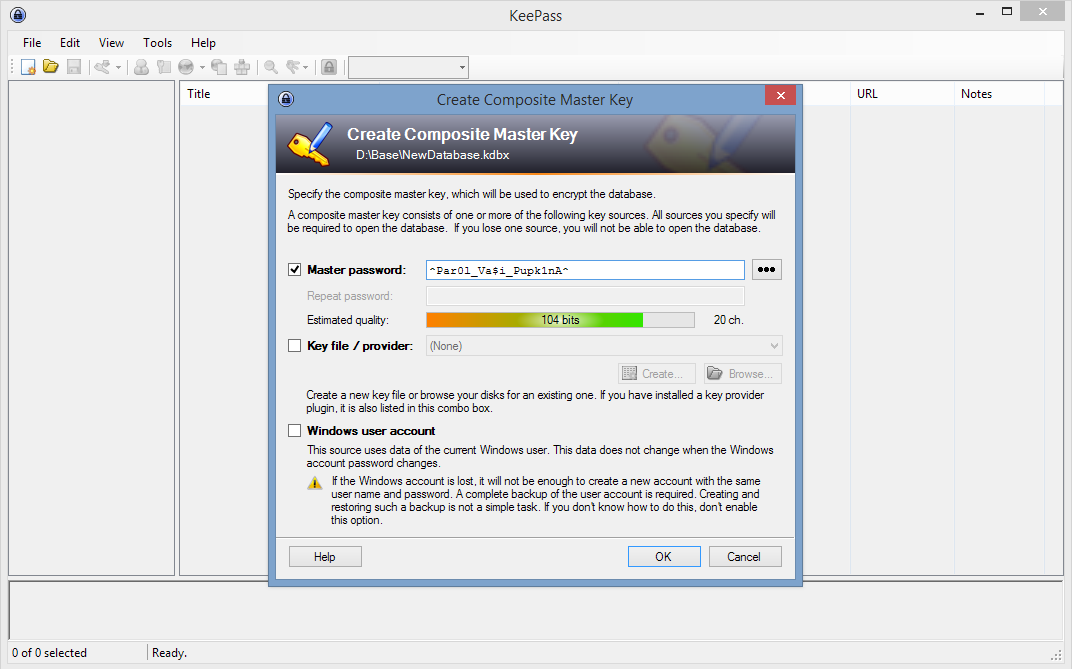1072x669 pixels.
Task: Create a new database via toolbar icon
Action: pyautogui.click(x=27, y=66)
